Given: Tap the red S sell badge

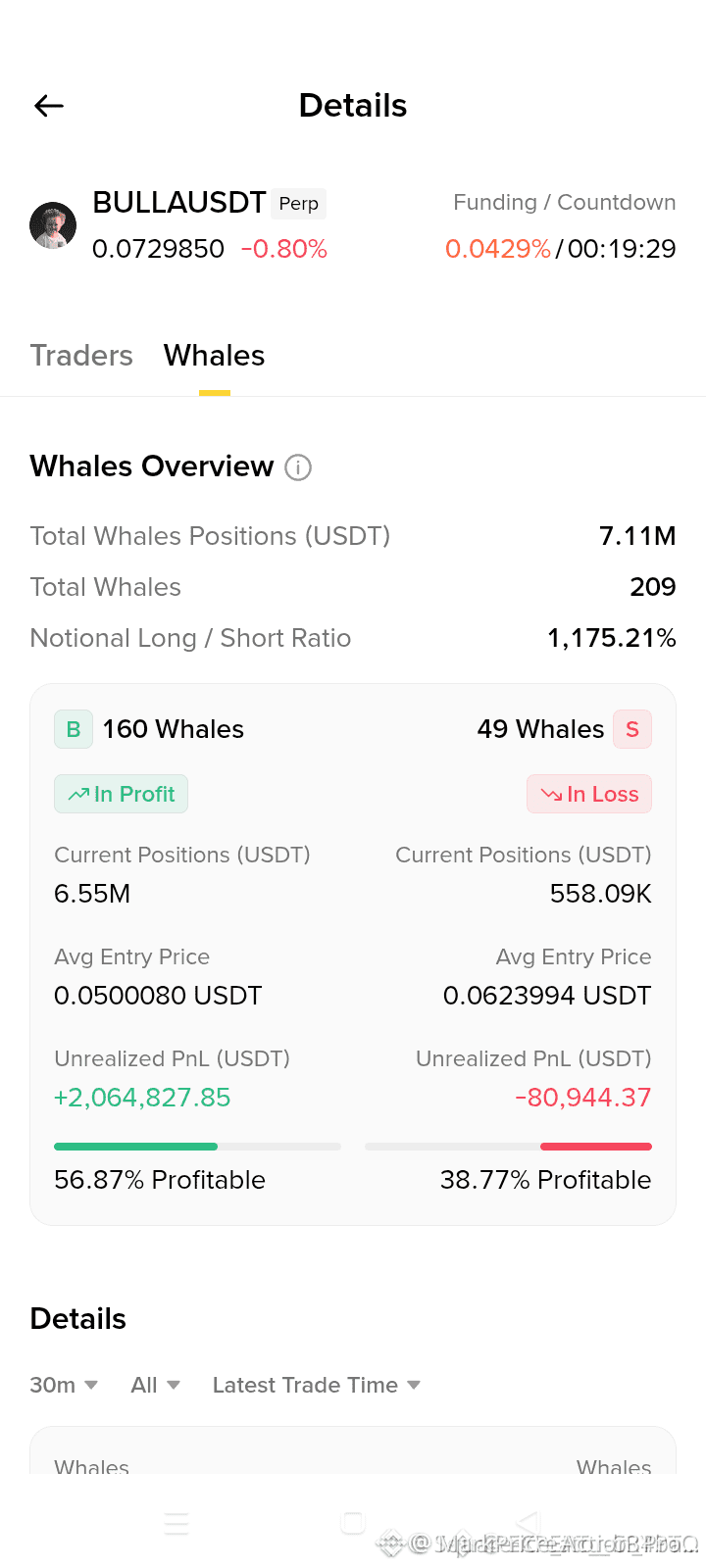Looking at the screenshot, I should 632,729.
